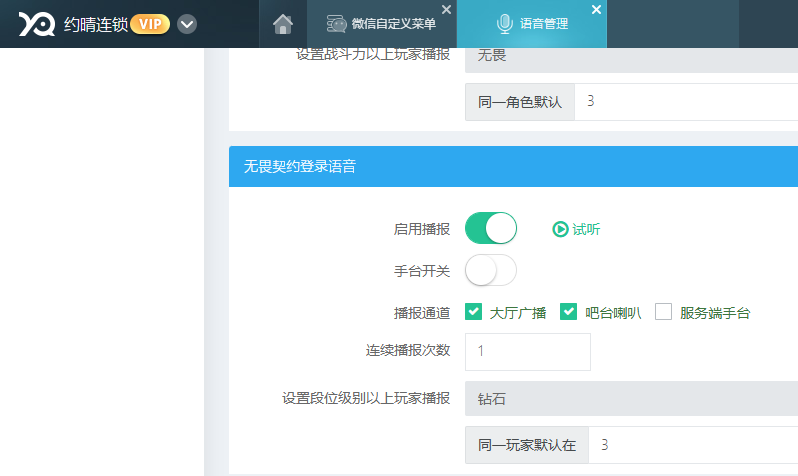Click the 同一角色默认 label
Viewport: 798px width, 476px height.
point(520,102)
